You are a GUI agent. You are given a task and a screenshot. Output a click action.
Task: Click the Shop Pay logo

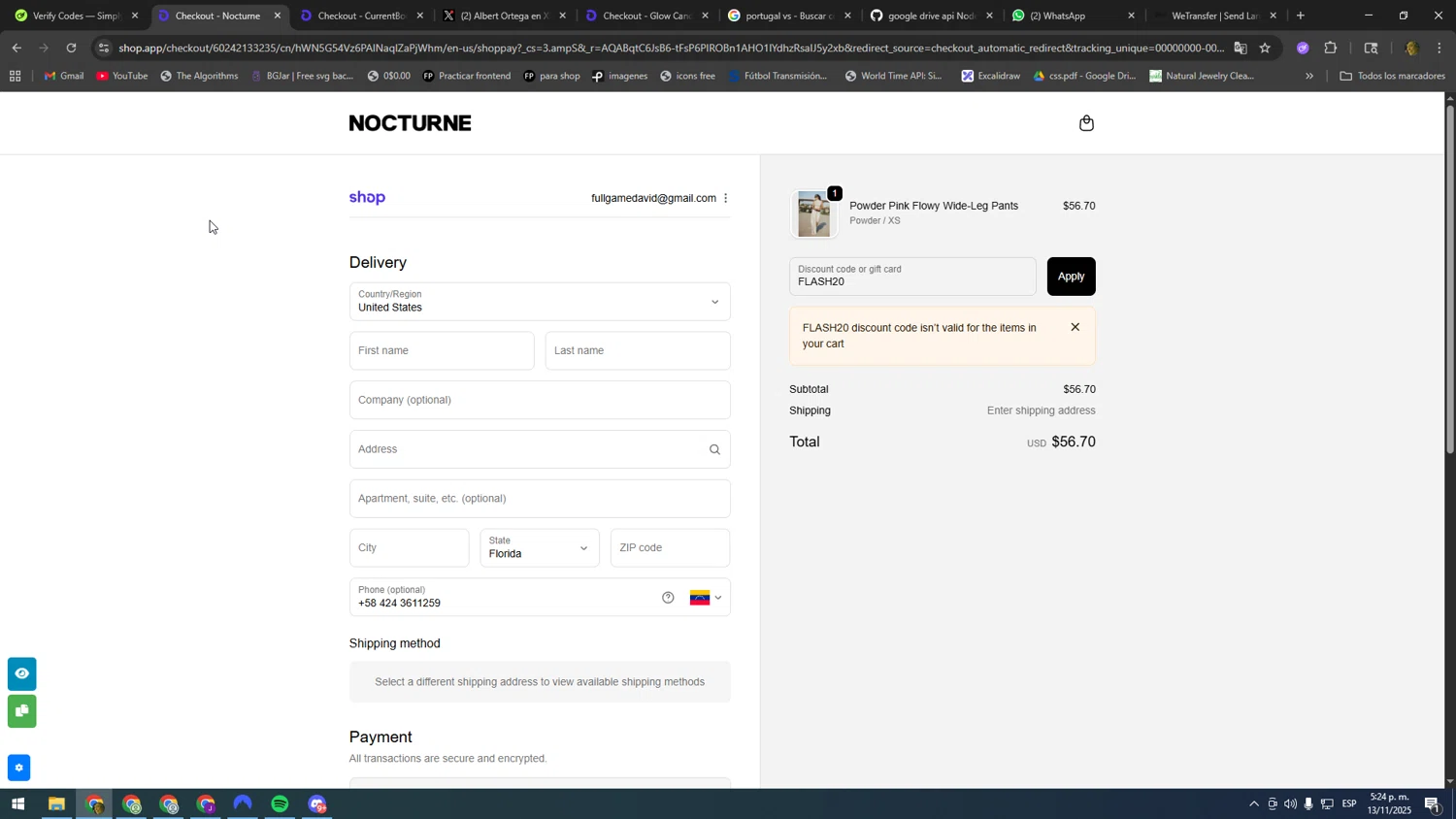coord(367,198)
